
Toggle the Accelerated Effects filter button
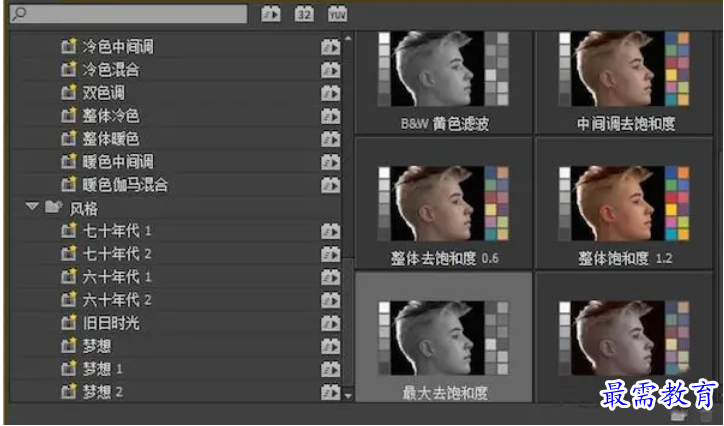[x=271, y=14]
